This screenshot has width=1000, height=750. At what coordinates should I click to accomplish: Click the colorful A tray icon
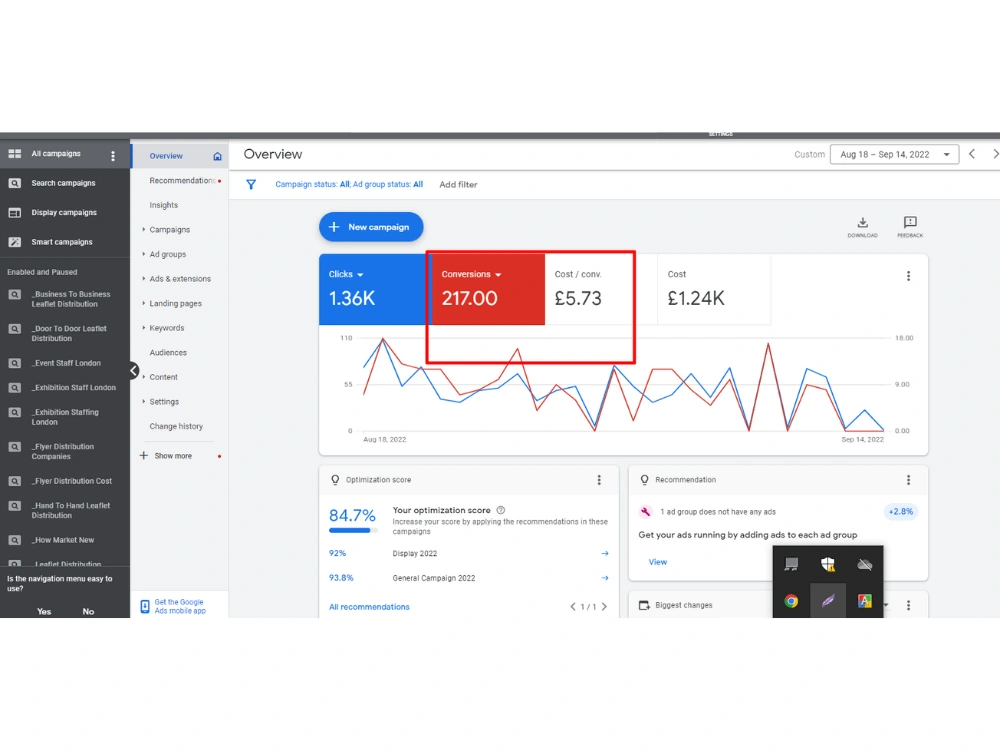(x=865, y=601)
